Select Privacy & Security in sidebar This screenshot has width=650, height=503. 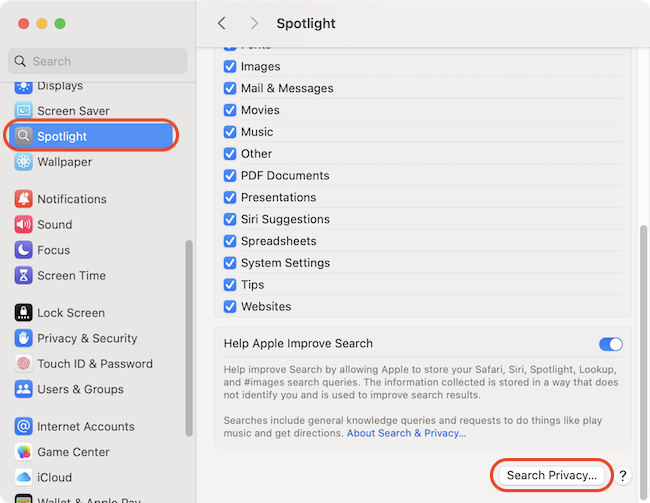tap(87, 338)
